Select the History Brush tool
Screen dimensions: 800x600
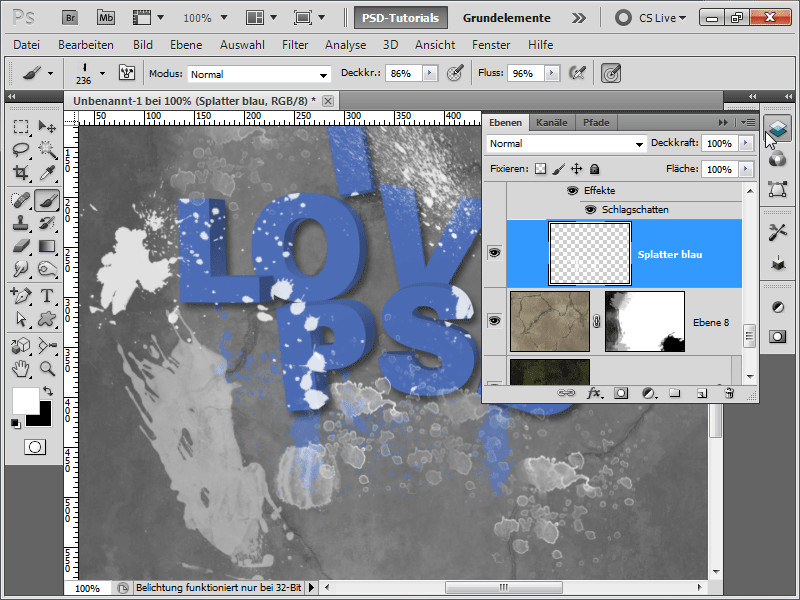(x=47, y=223)
